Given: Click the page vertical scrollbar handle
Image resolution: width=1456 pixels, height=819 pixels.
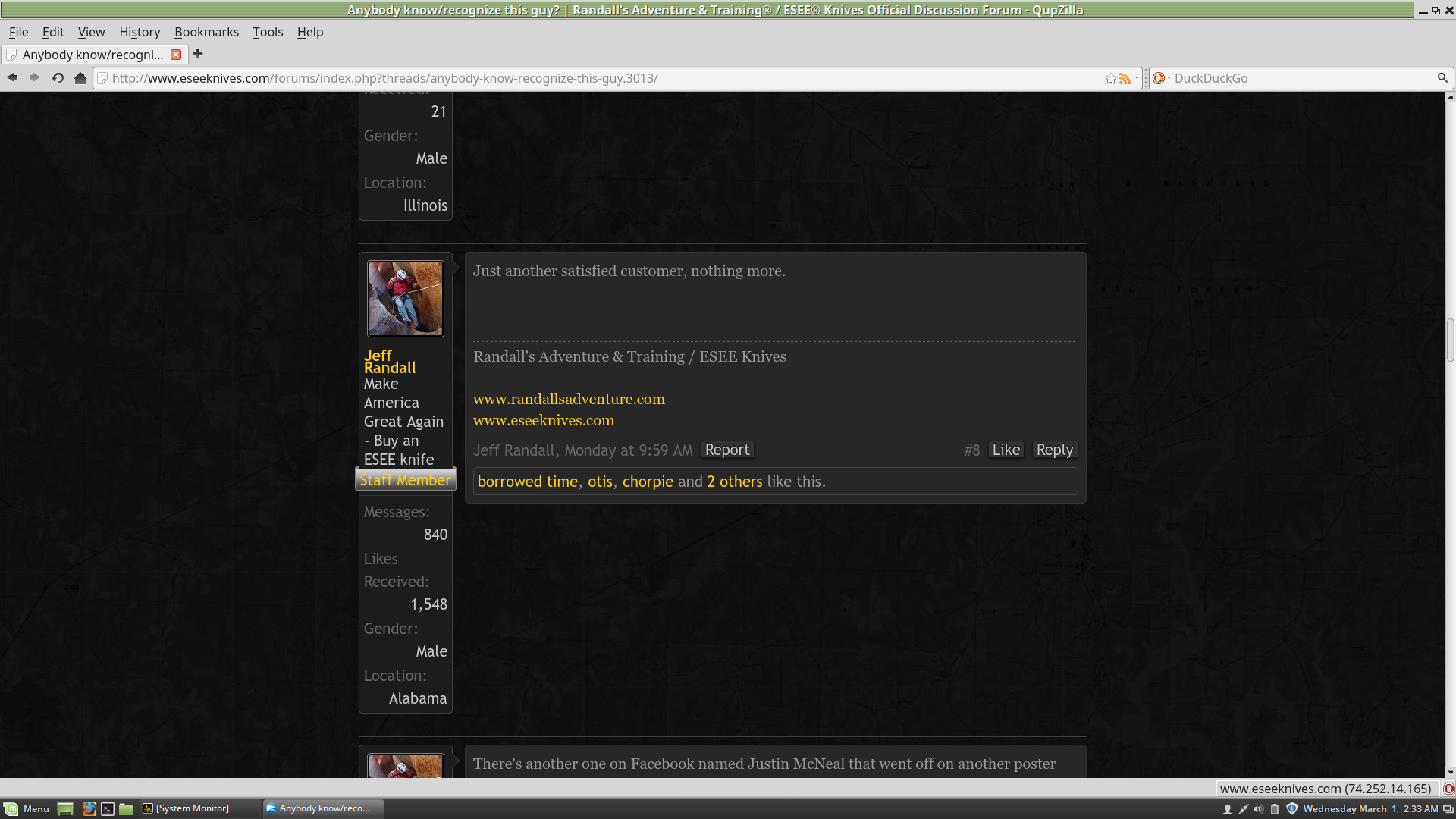Looking at the screenshot, I should (1450, 340).
